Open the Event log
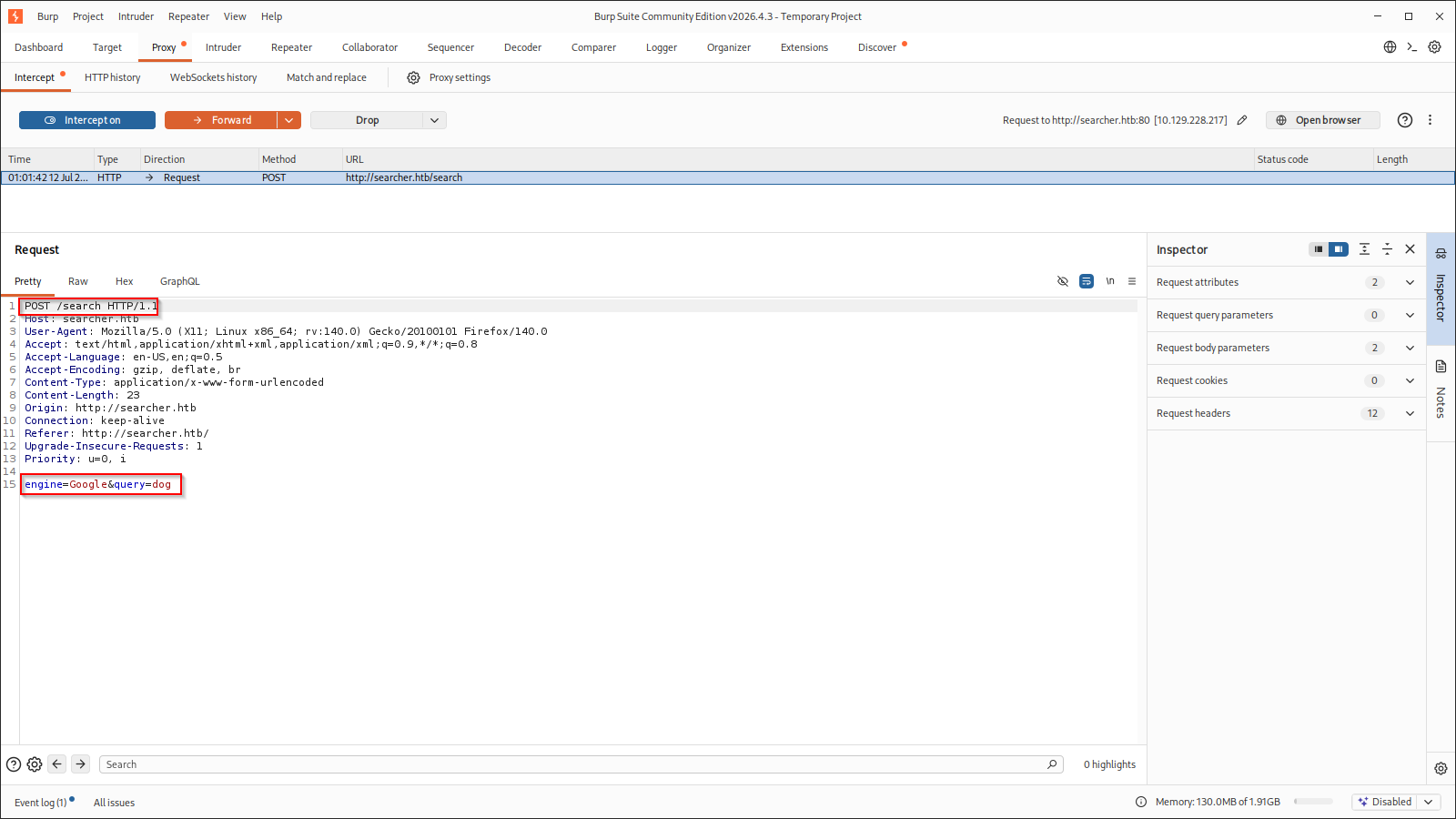Image resolution: width=1456 pixels, height=819 pixels. click(41, 802)
